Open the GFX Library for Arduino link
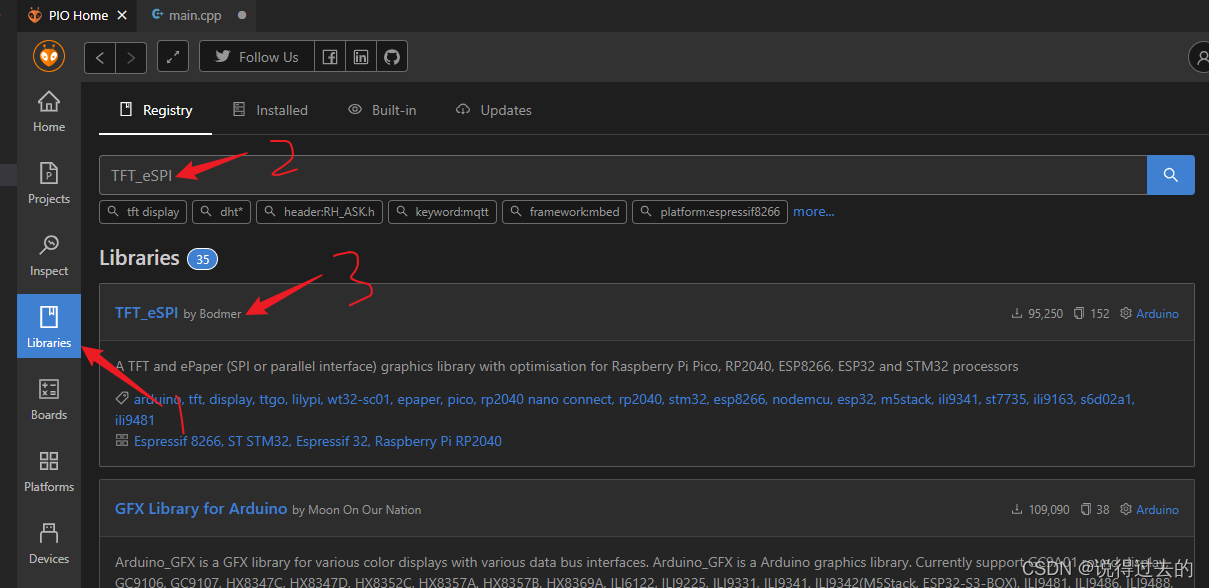The image size is (1209, 588). coord(201,509)
